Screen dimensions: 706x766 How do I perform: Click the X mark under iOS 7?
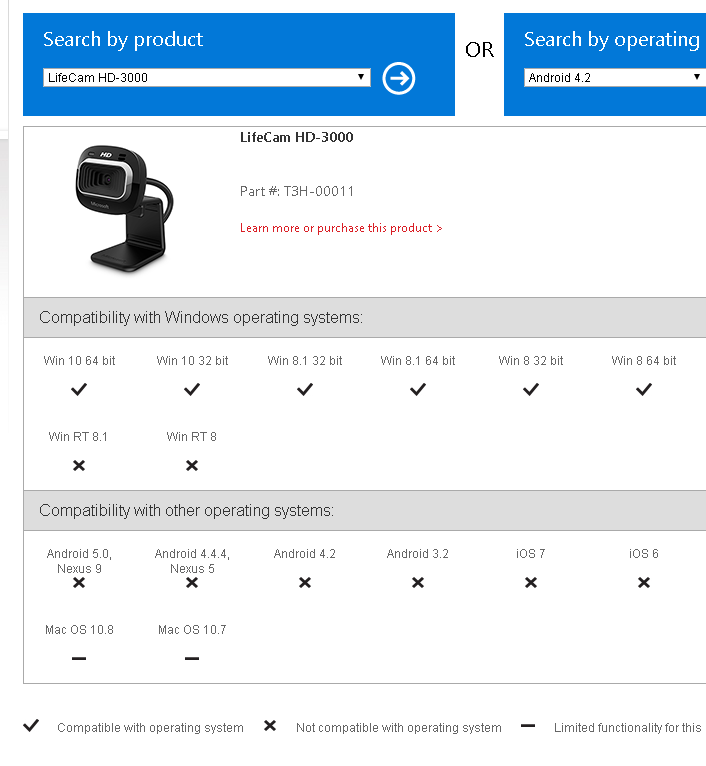(x=531, y=582)
